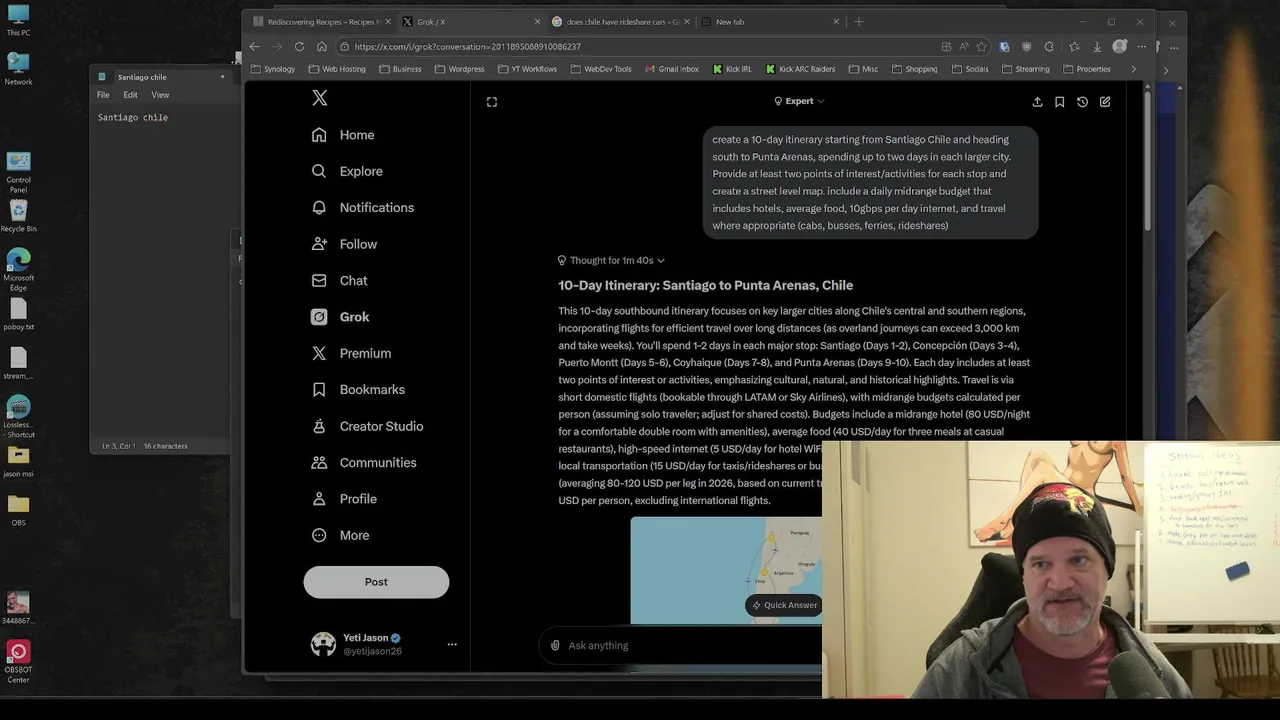Viewport: 1280px width, 720px height.
Task: Click Yeti Jason profile avatar
Action: click(x=323, y=644)
